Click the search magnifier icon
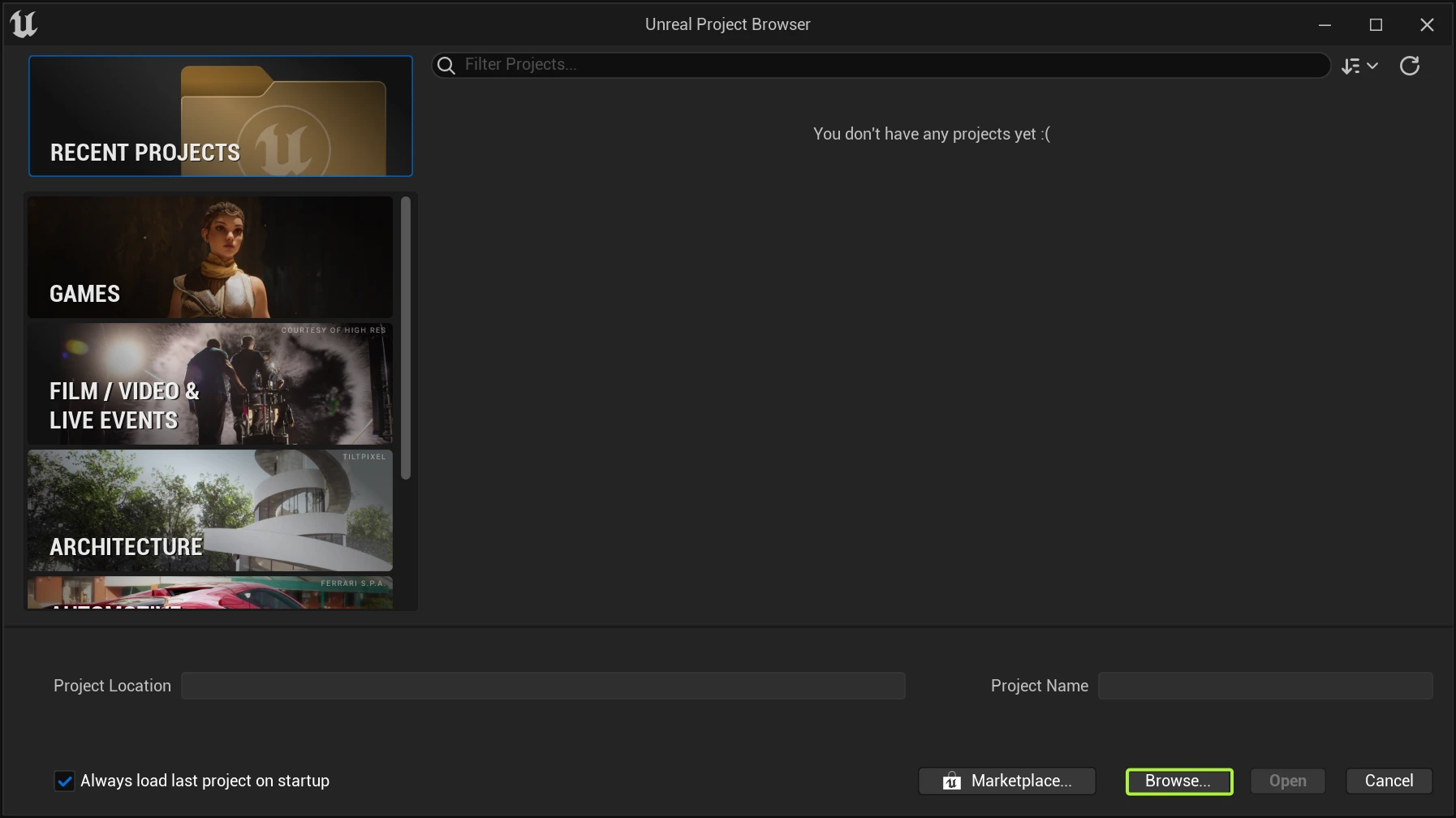This screenshot has width=1456, height=818. pos(446,65)
